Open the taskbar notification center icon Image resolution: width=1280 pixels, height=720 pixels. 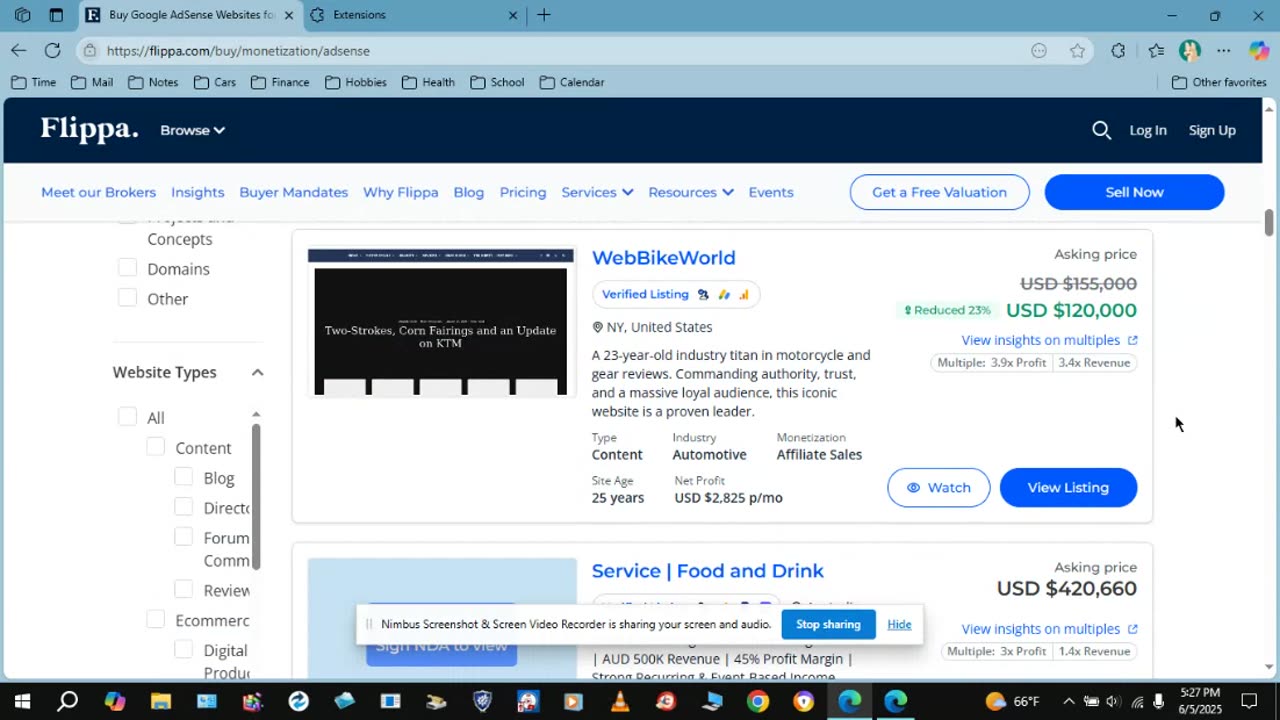click(1249, 701)
